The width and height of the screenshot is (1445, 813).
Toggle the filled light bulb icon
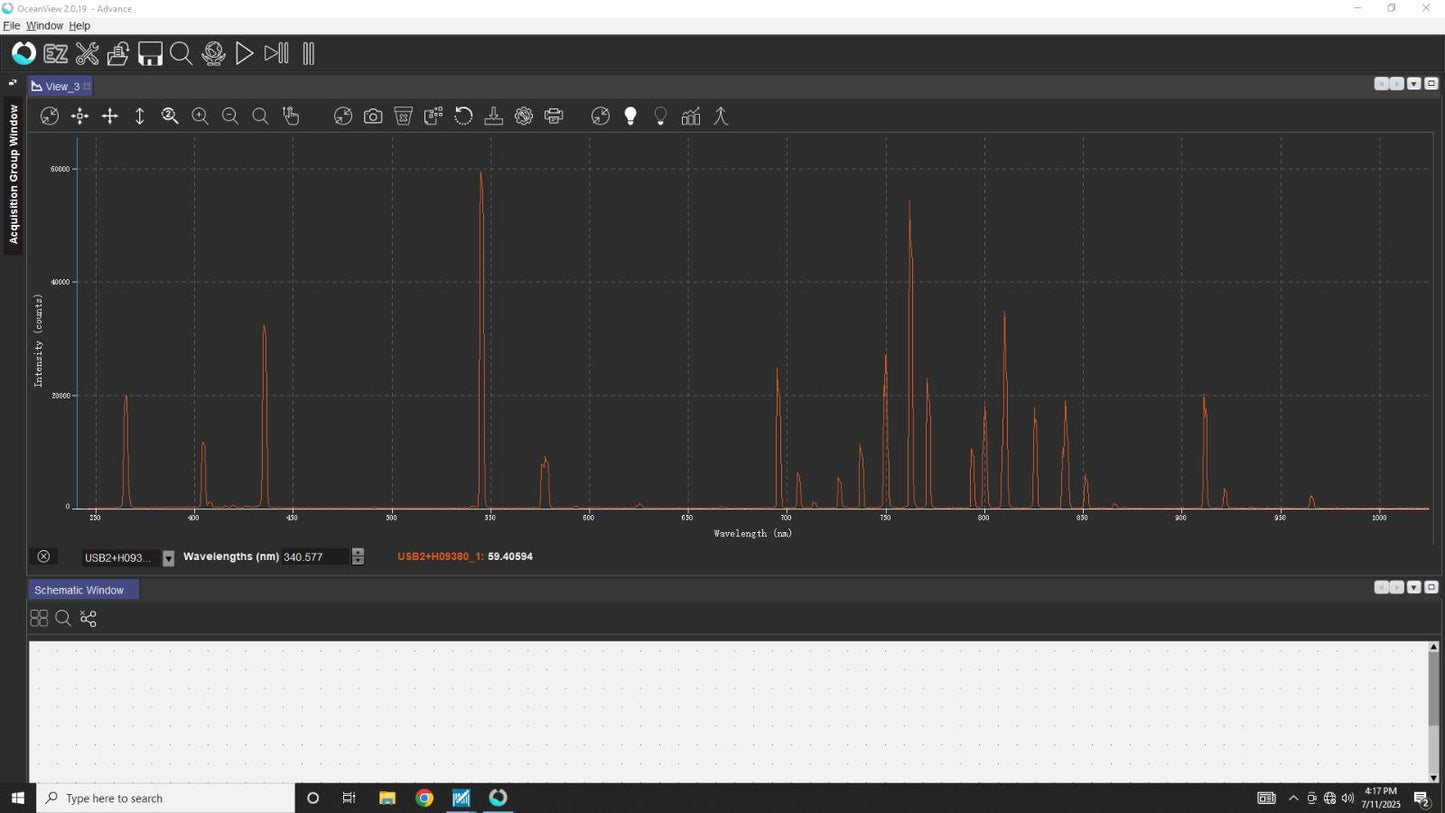630,117
